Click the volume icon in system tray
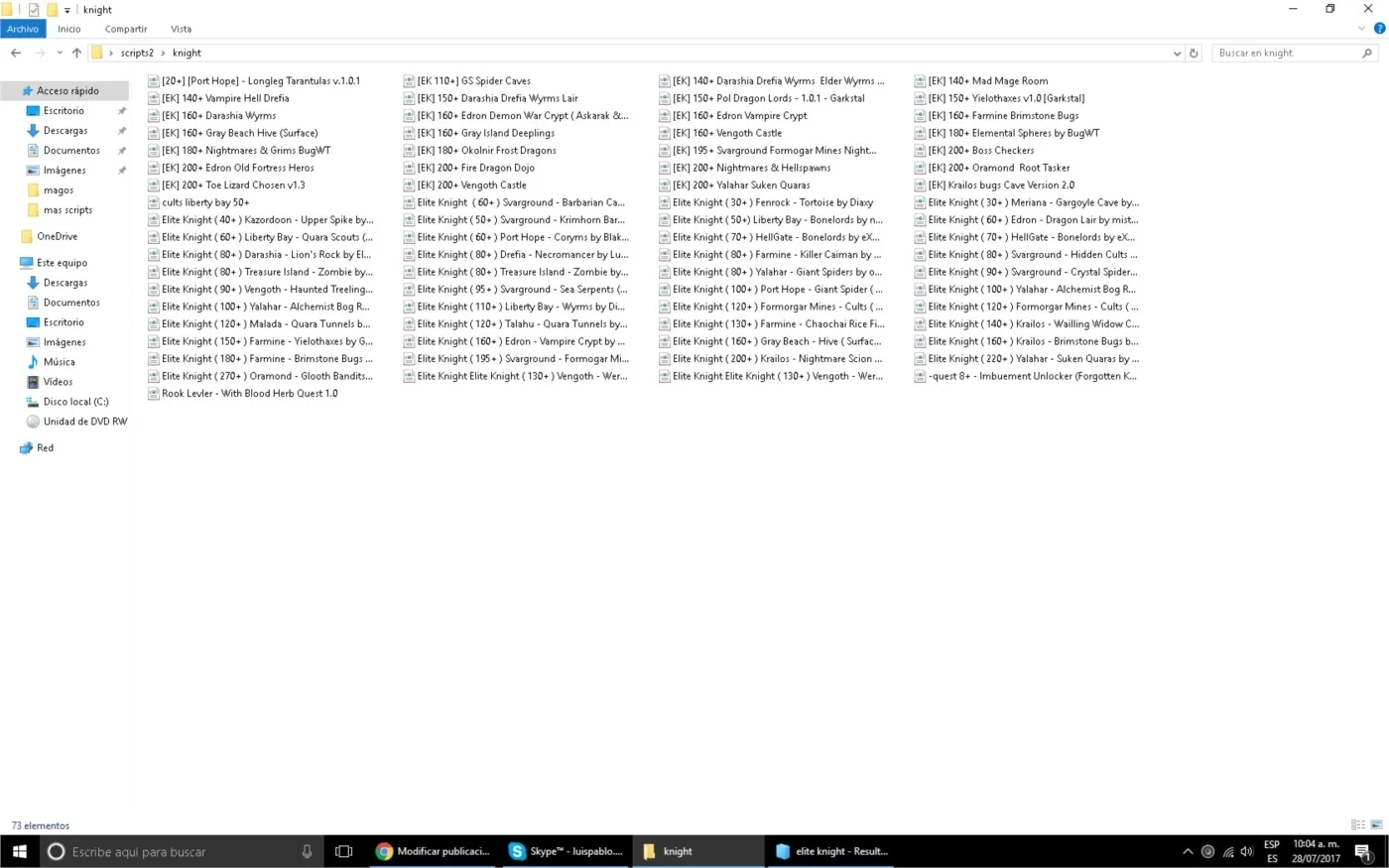The width and height of the screenshot is (1389, 868). pos(1247,851)
